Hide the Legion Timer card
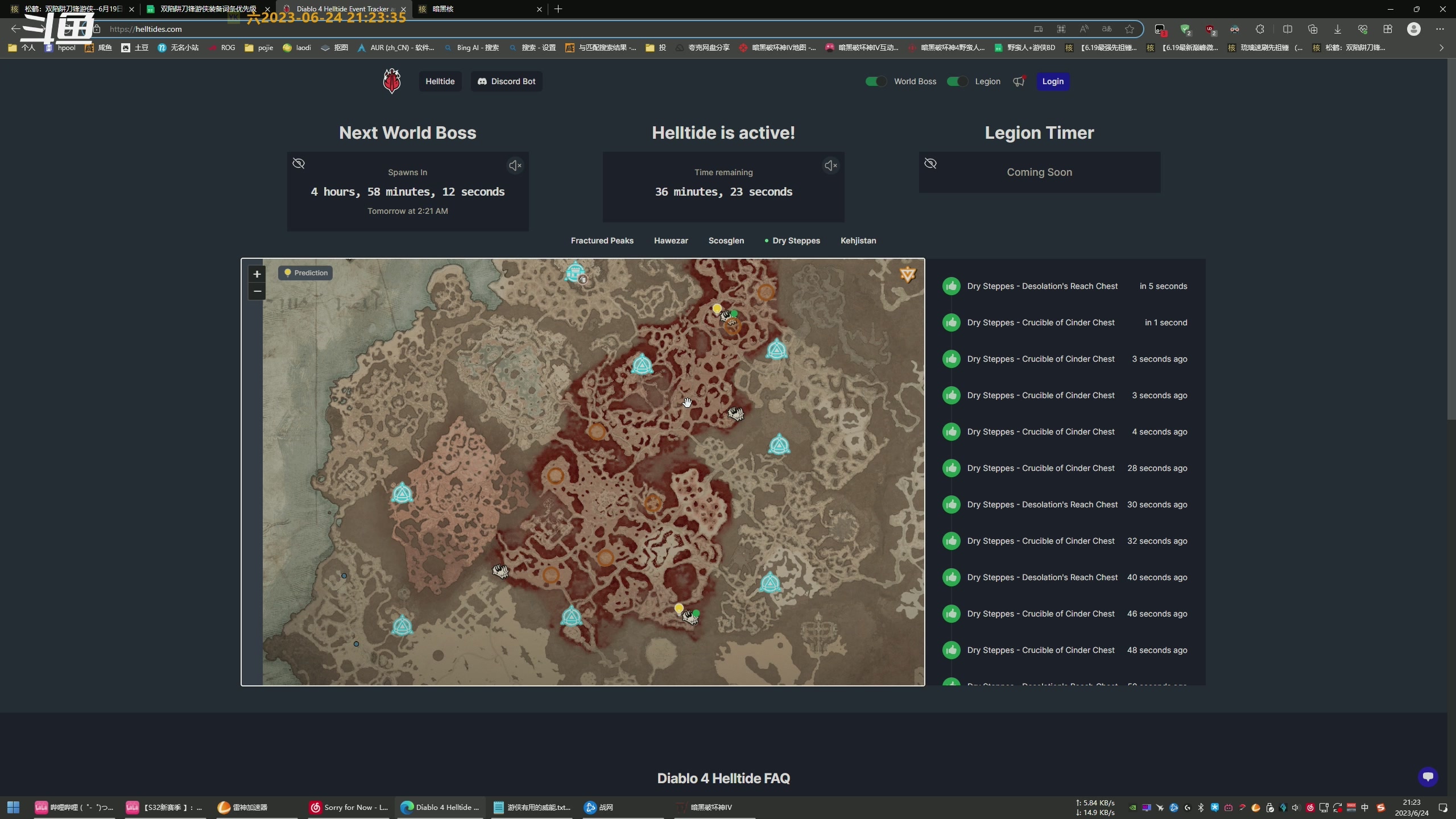 click(930, 164)
